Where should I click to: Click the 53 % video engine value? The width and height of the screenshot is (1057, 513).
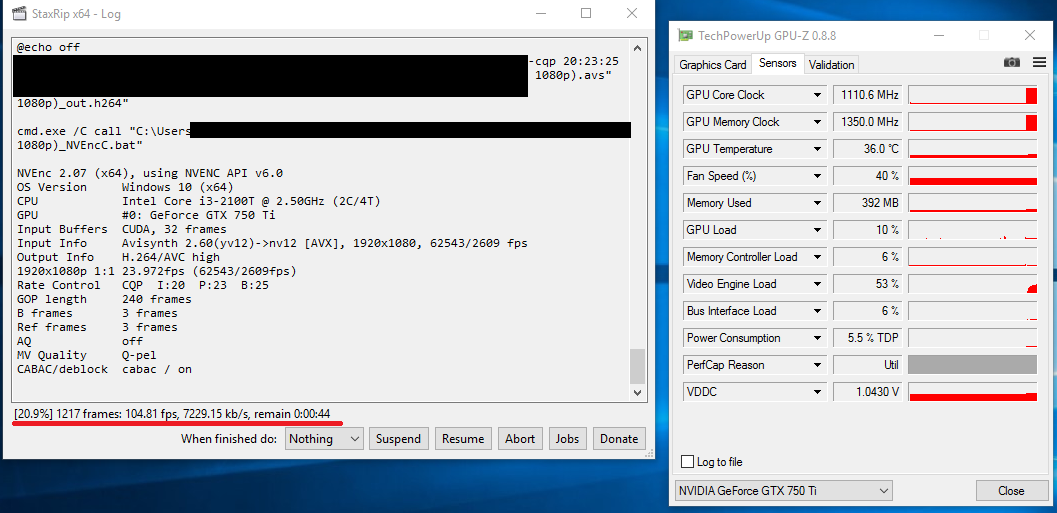868,284
